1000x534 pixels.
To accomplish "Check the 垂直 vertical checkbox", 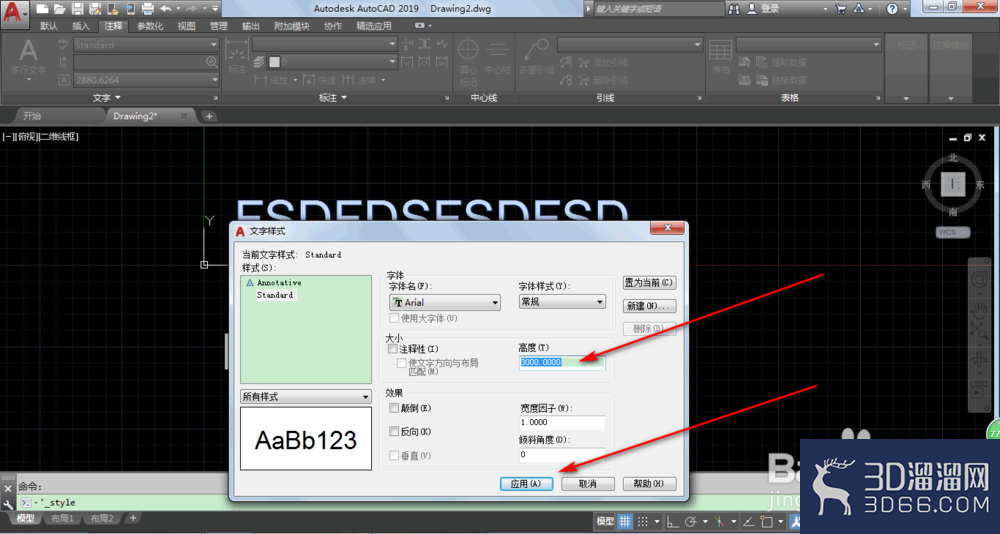I will 394,456.
